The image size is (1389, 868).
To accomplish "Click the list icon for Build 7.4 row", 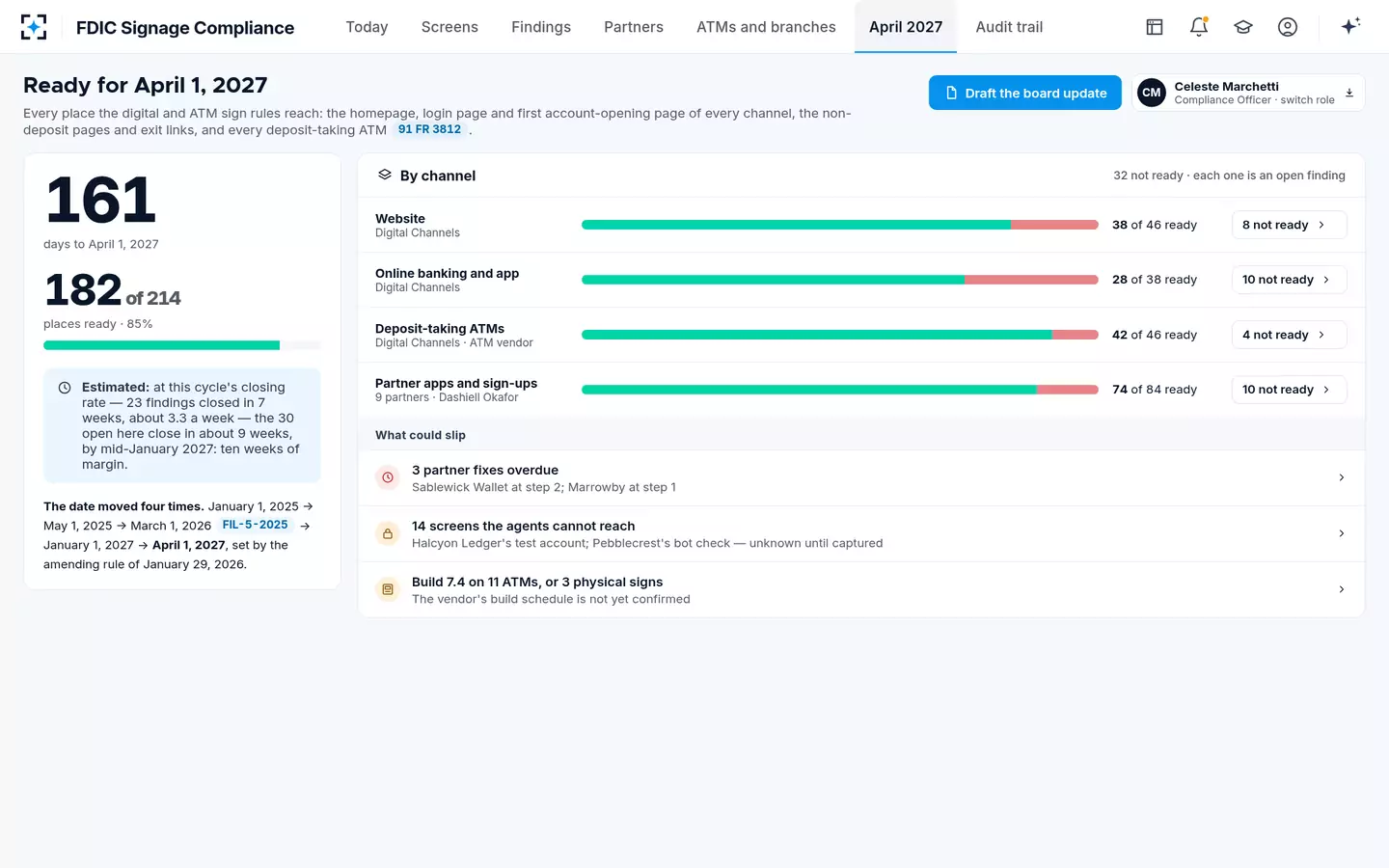I will coord(388,589).
